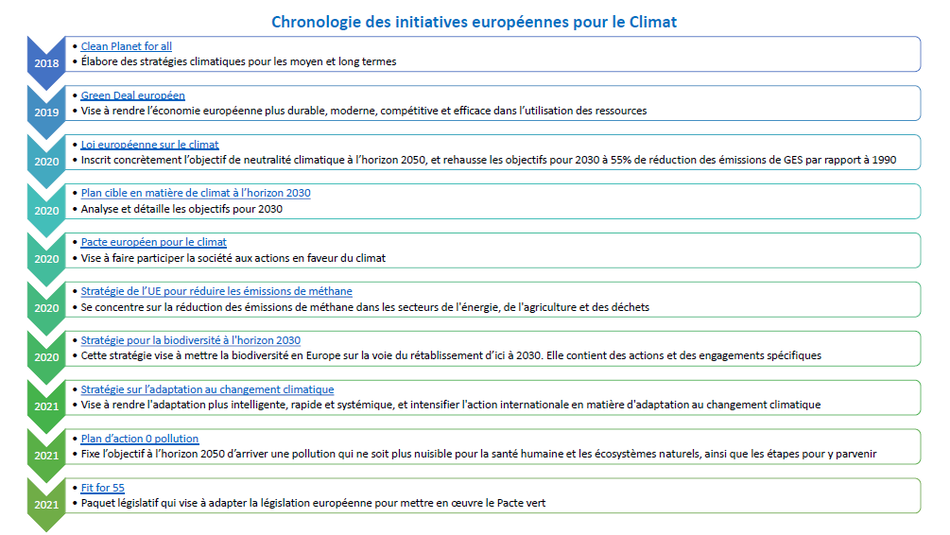Click the text starting 'Cette stratégie vise à mettre la biodiversité'
950x535 pixels.
[451, 355]
